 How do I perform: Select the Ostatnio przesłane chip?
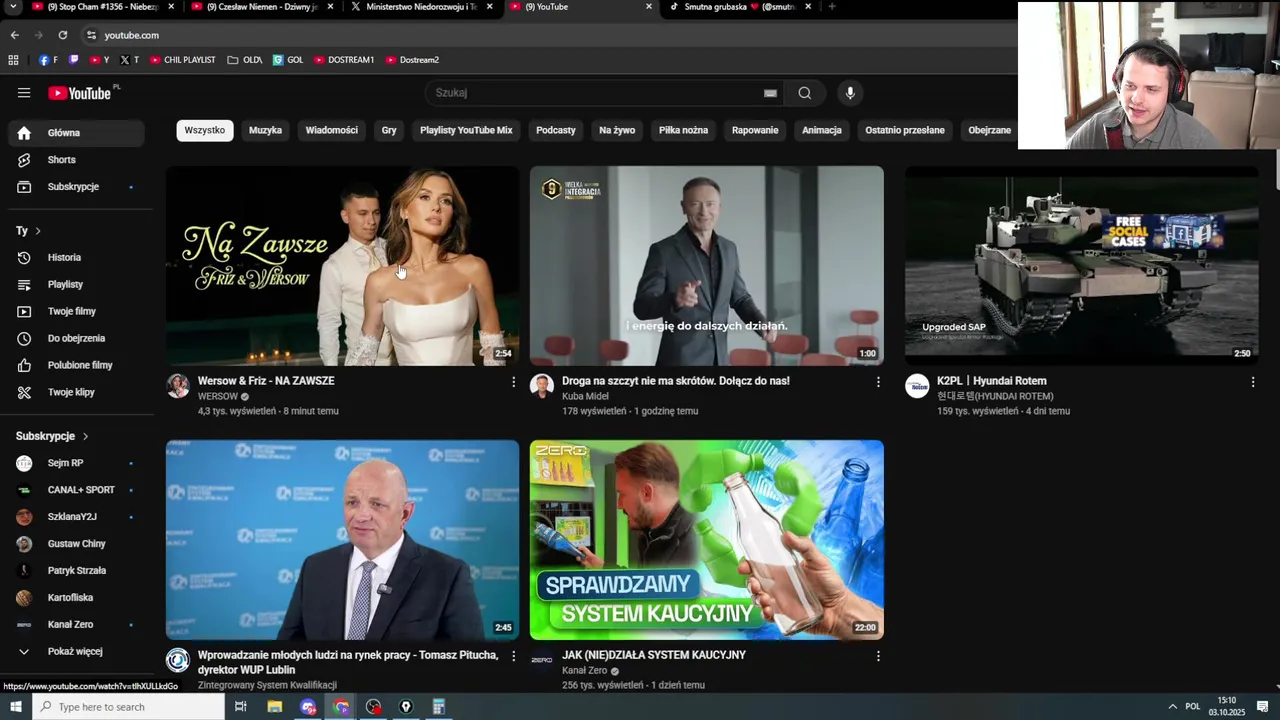pyautogui.click(x=905, y=131)
